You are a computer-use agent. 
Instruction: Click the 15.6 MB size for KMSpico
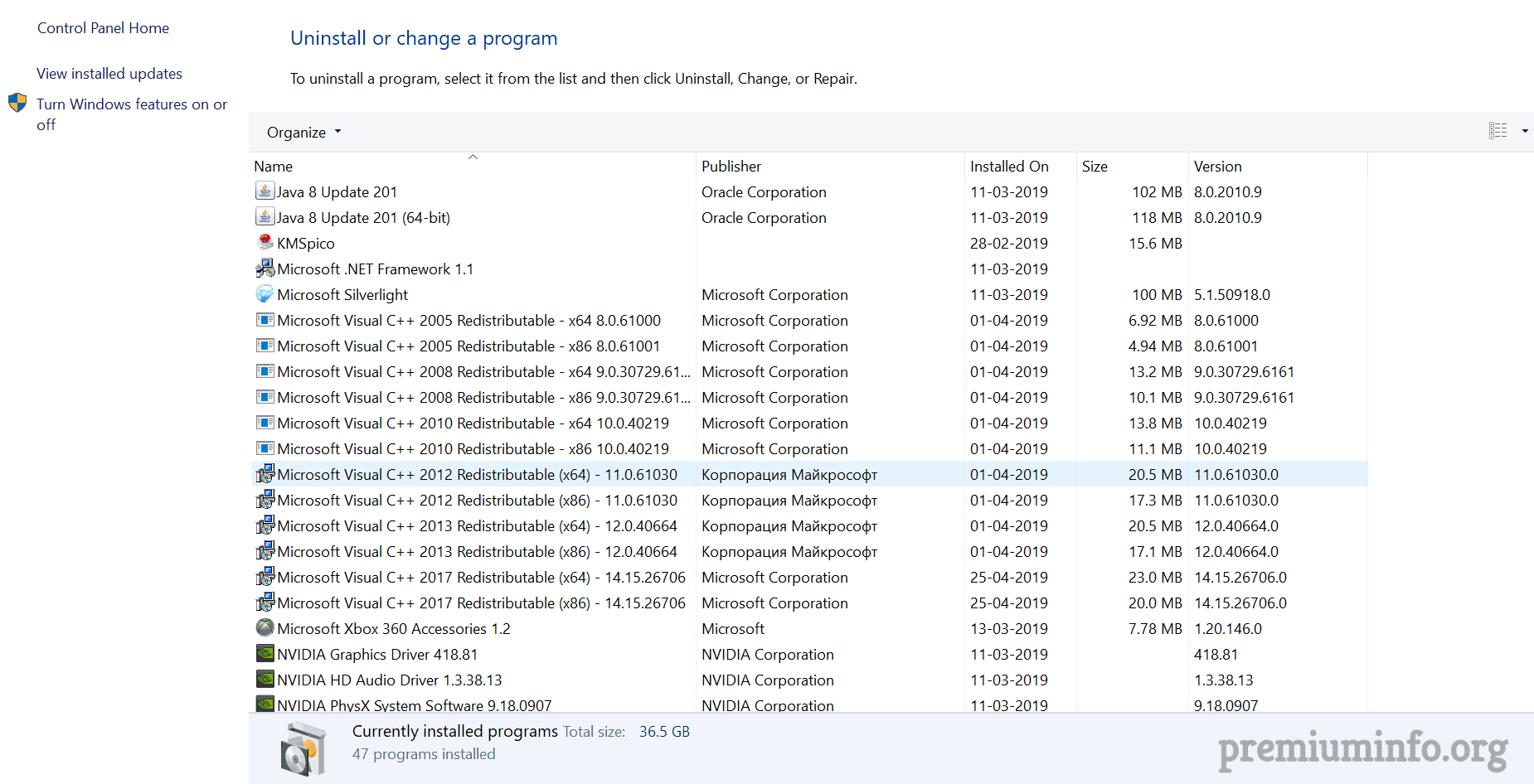[x=1155, y=244]
